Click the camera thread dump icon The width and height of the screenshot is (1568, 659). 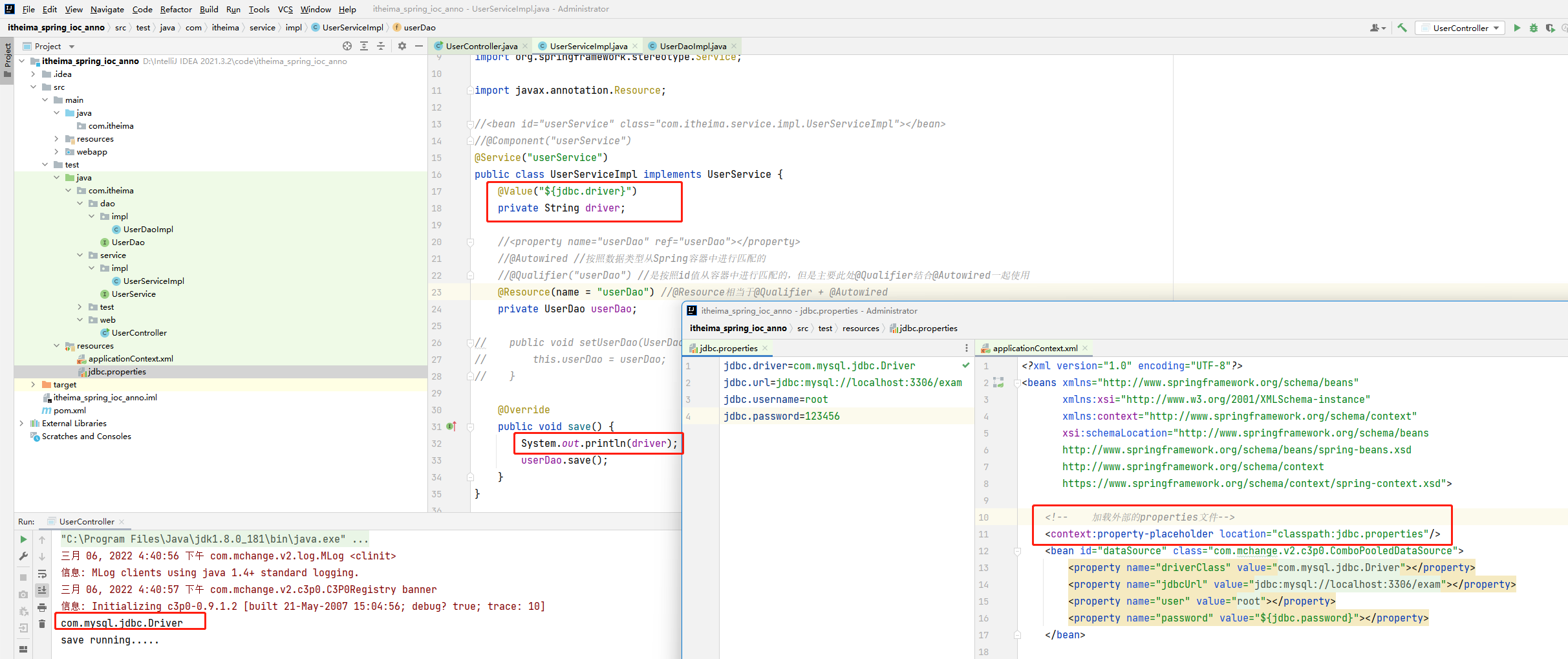click(x=23, y=594)
